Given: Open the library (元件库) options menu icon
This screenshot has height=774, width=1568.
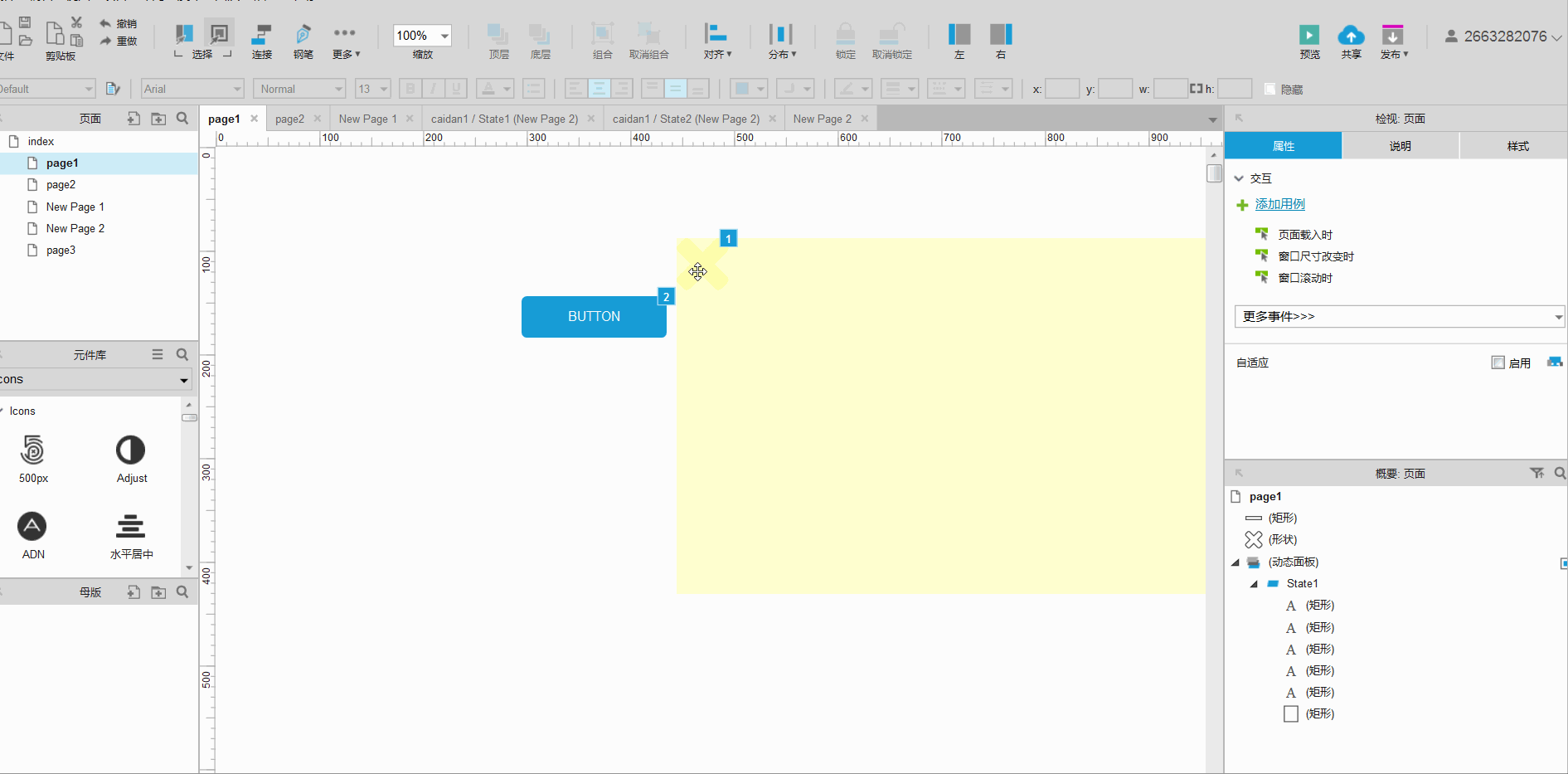Looking at the screenshot, I should point(158,354).
